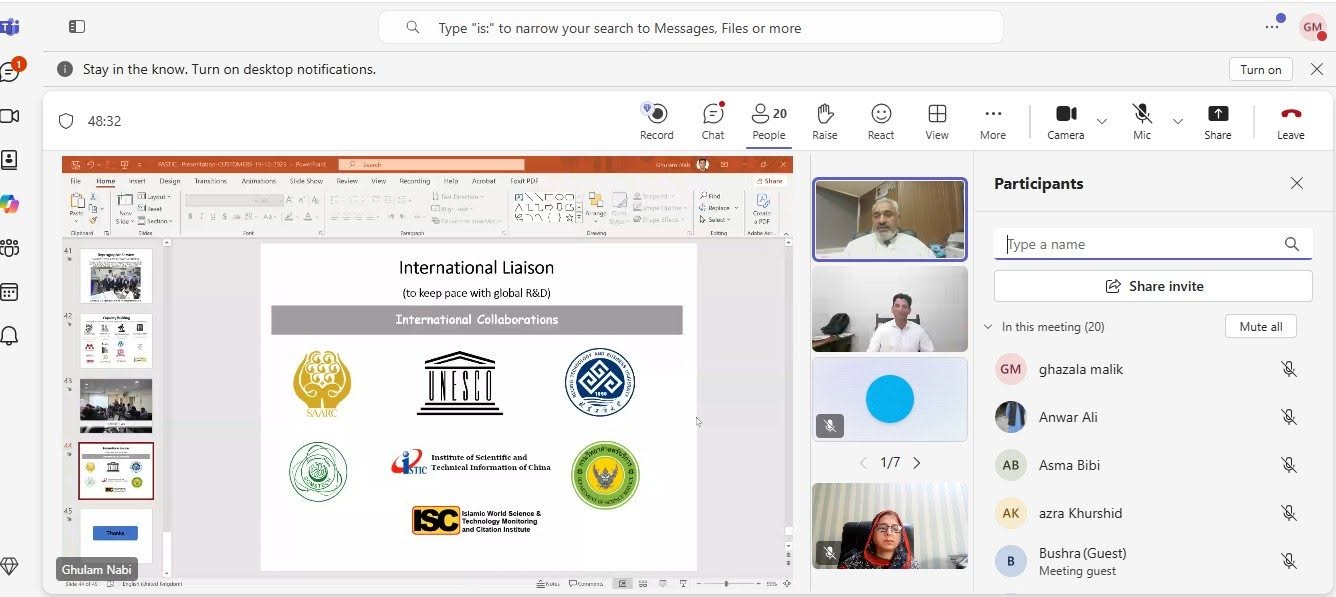The height and width of the screenshot is (597, 1336).
Task: Select slide 45 Thanks thumbnail
Action: (116, 534)
